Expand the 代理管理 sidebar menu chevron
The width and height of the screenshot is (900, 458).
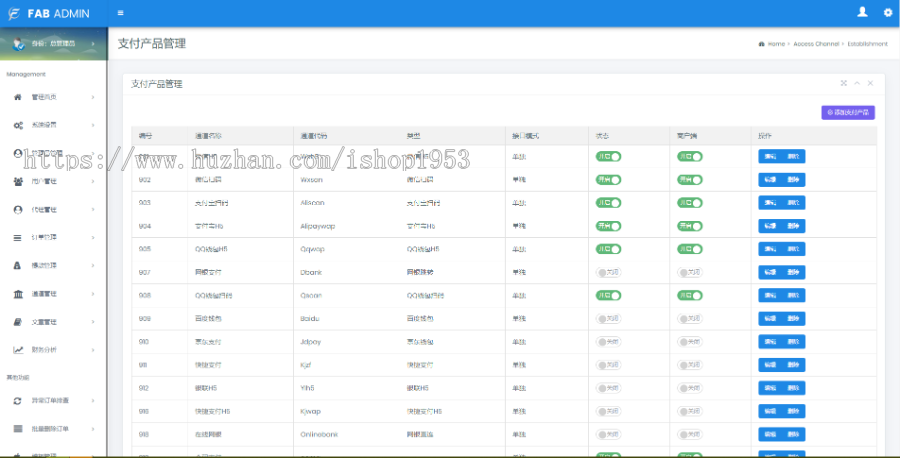click(93, 209)
